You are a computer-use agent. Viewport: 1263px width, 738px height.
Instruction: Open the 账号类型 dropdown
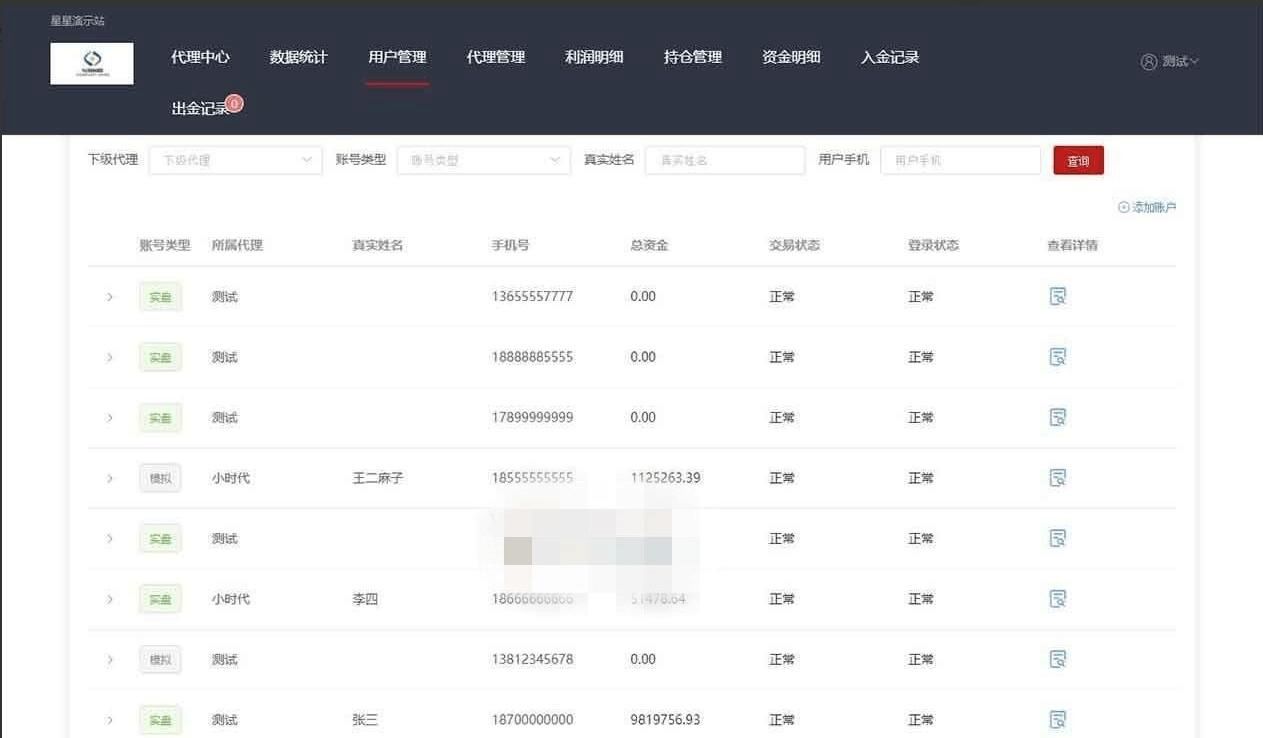pyautogui.click(x=483, y=160)
